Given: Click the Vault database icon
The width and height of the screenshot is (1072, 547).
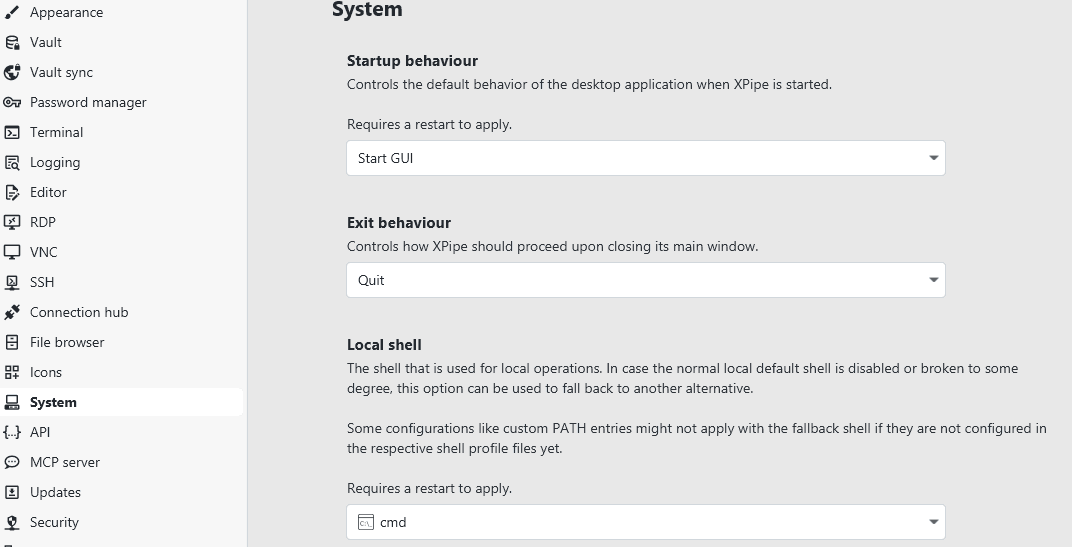Looking at the screenshot, I should 12,43.
